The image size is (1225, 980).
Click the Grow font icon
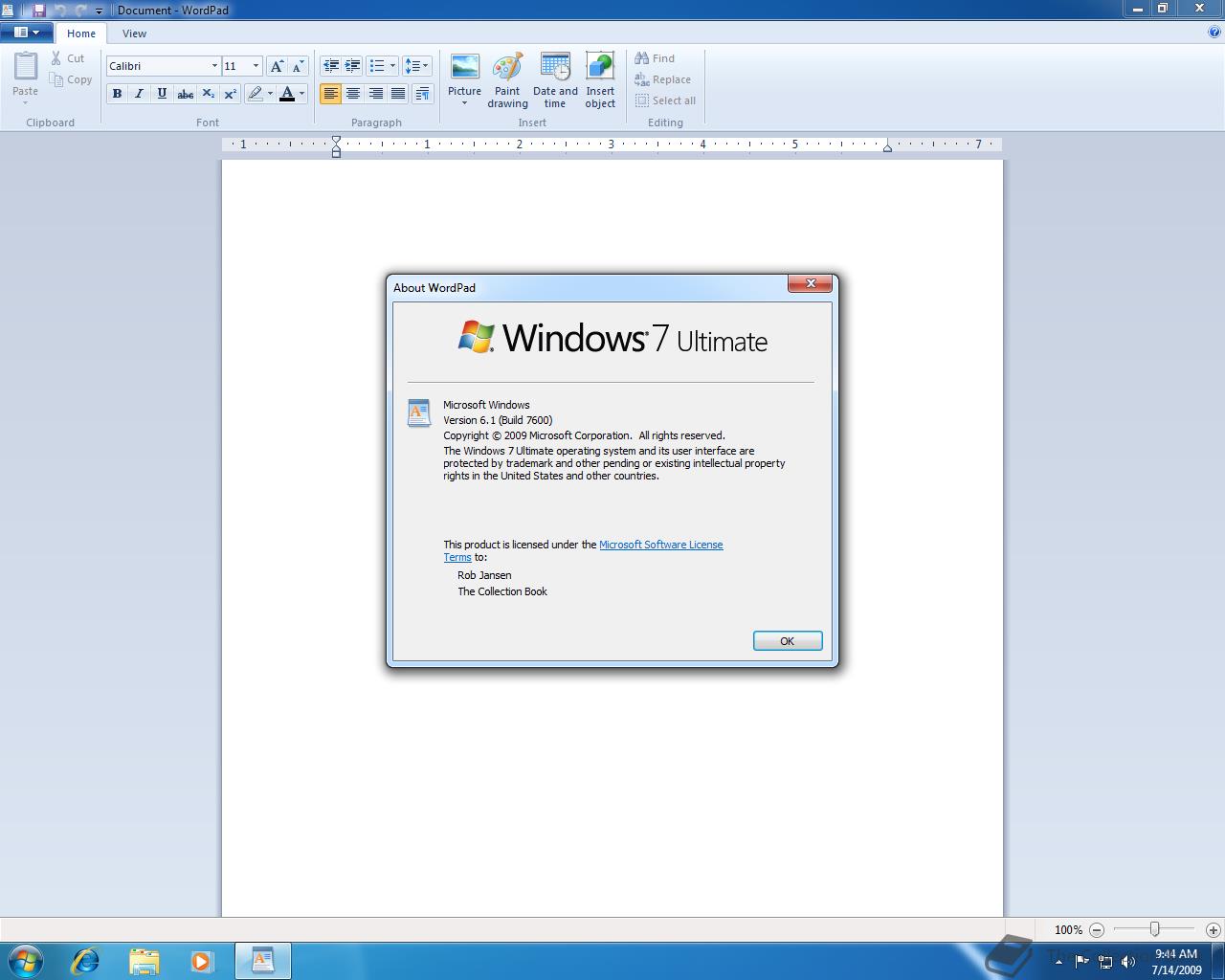click(277, 66)
